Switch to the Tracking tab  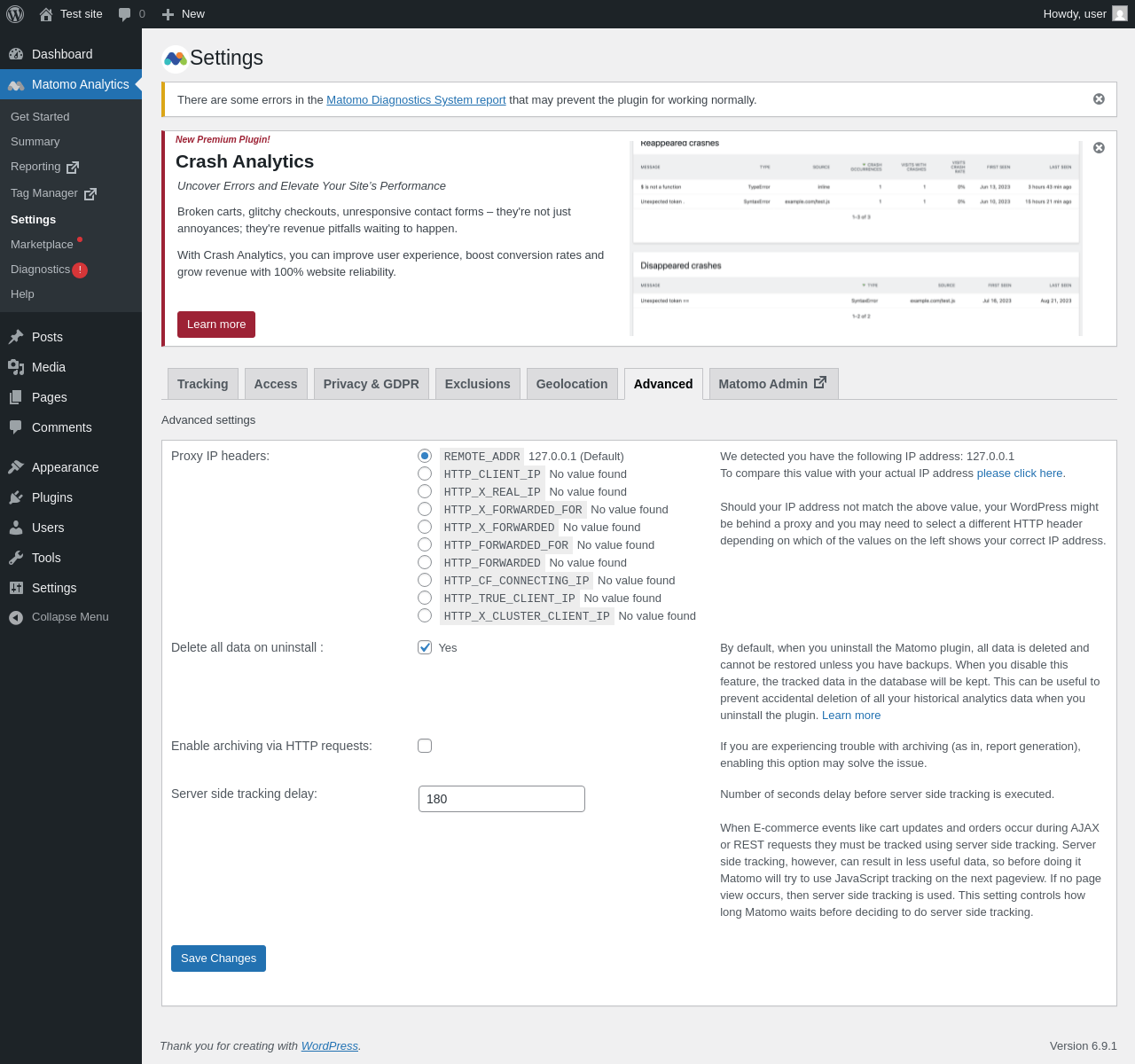click(x=203, y=384)
